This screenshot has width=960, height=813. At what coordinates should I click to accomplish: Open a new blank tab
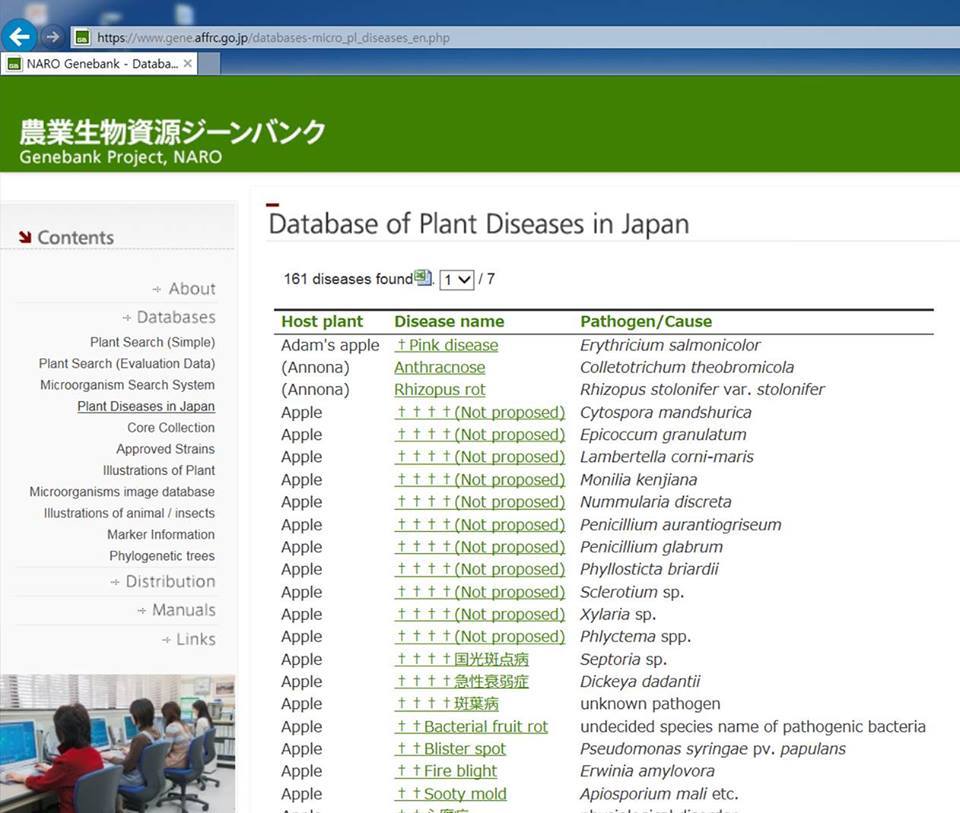[209, 64]
